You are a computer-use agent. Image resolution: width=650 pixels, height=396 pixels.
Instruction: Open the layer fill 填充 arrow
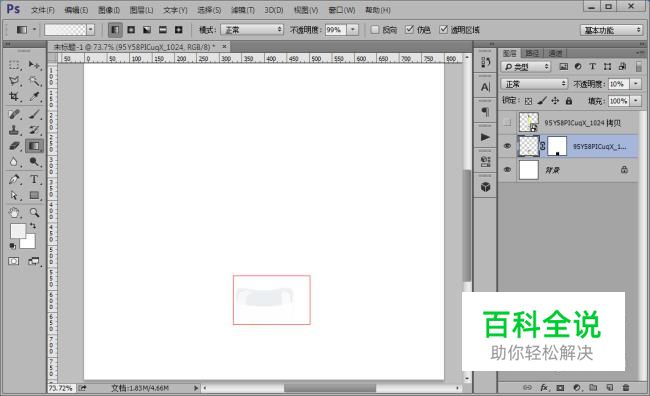click(635, 101)
